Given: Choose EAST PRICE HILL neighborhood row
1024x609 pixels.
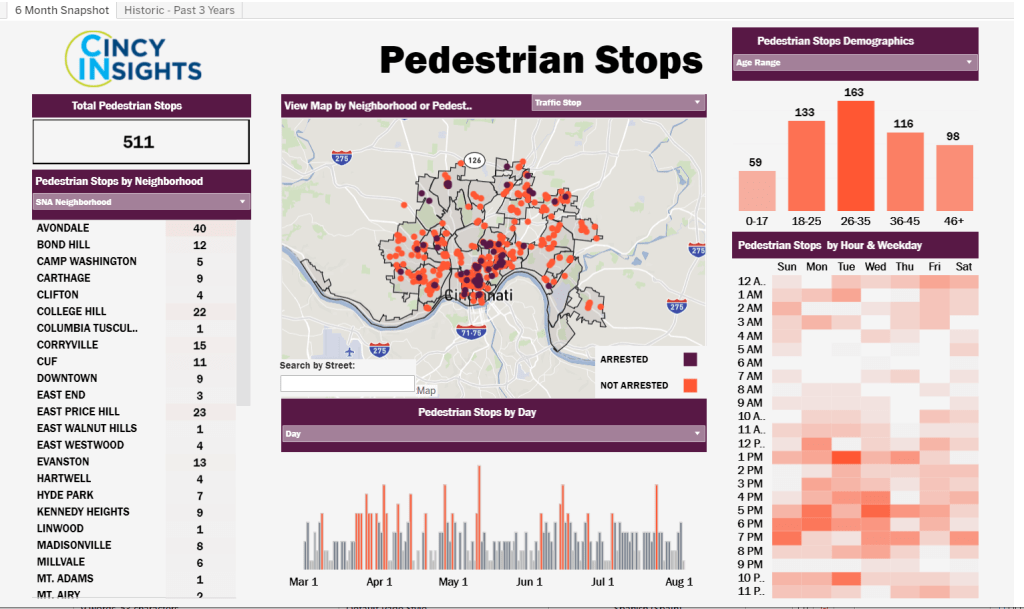Looking at the screenshot, I should click(79, 411).
